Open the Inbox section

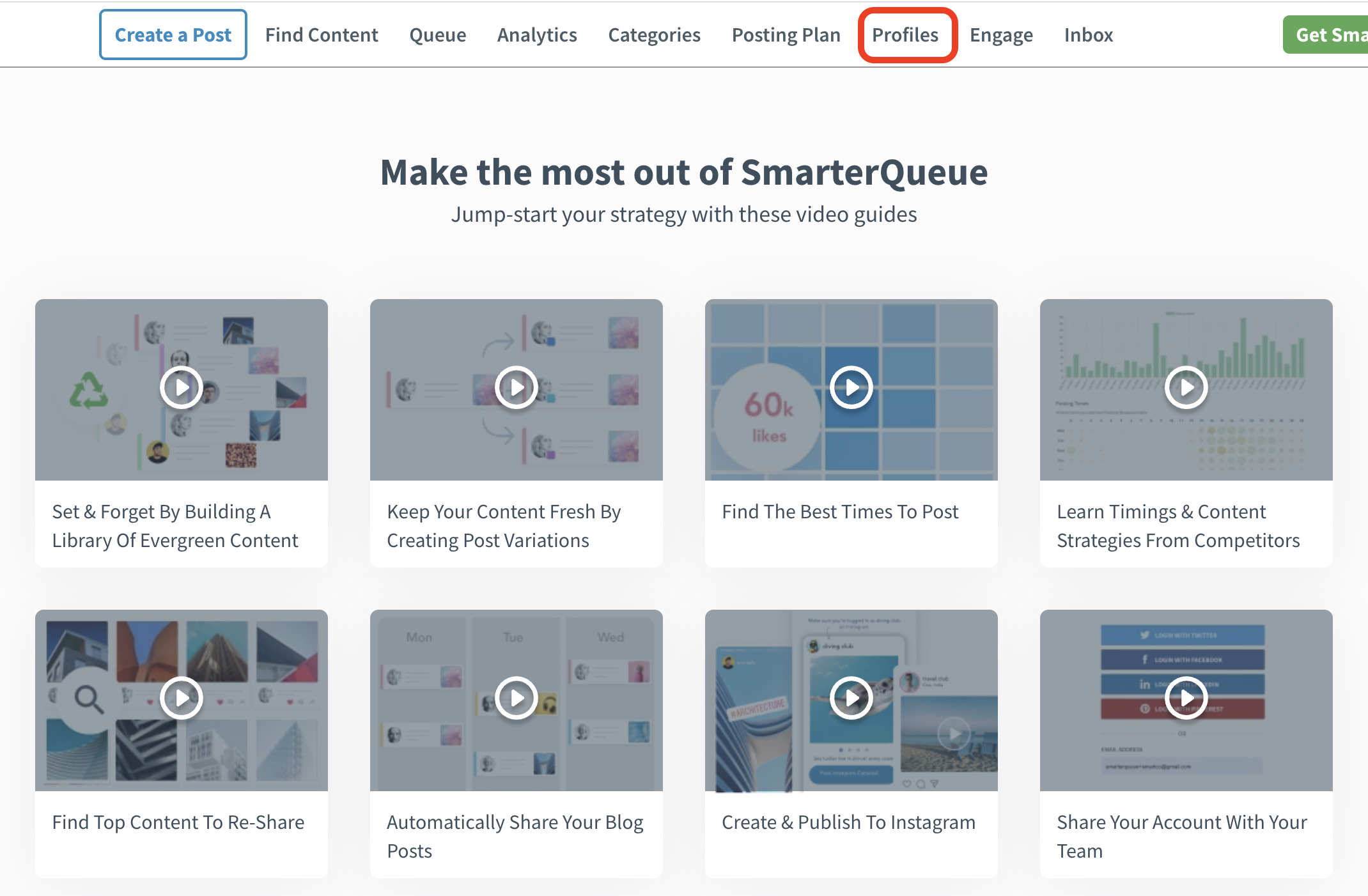click(x=1089, y=35)
